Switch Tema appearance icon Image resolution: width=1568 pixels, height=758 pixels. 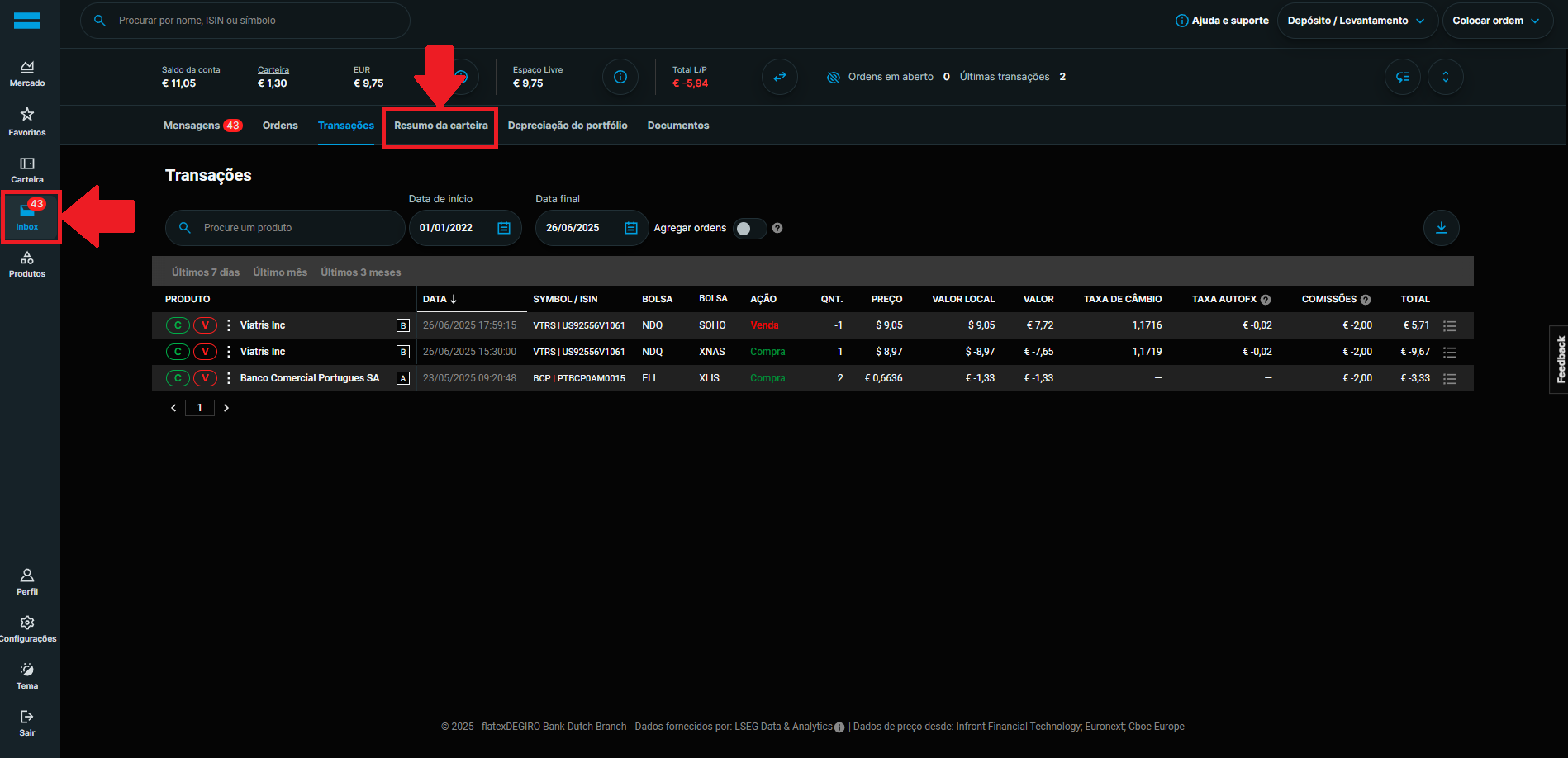click(x=27, y=675)
